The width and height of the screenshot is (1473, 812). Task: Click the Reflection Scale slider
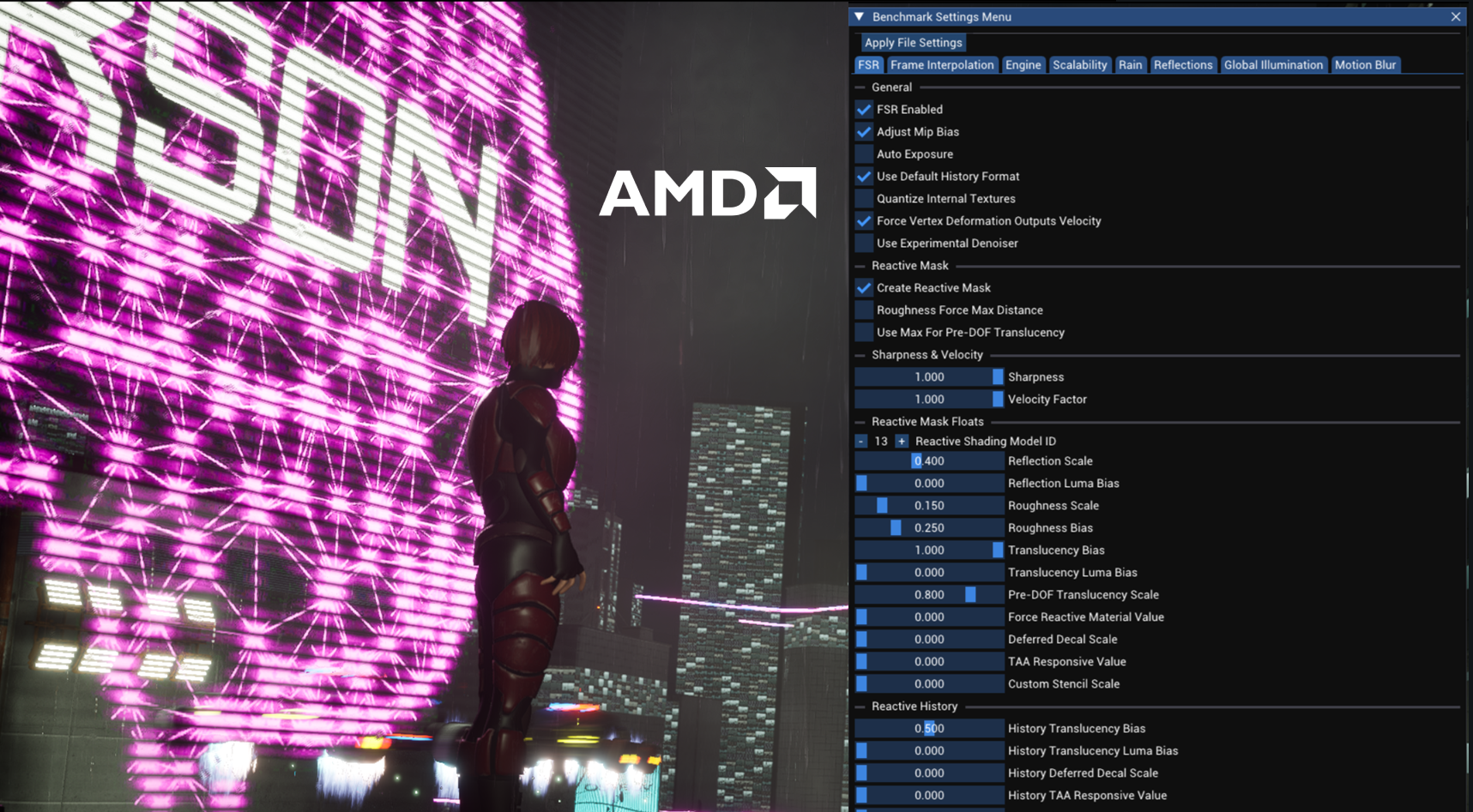pyautogui.click(x=929, y=460)
